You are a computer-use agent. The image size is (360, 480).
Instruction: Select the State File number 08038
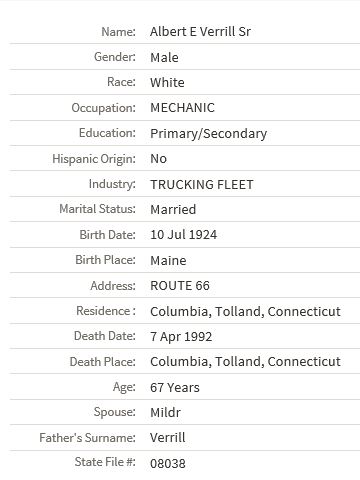point(168,463)
